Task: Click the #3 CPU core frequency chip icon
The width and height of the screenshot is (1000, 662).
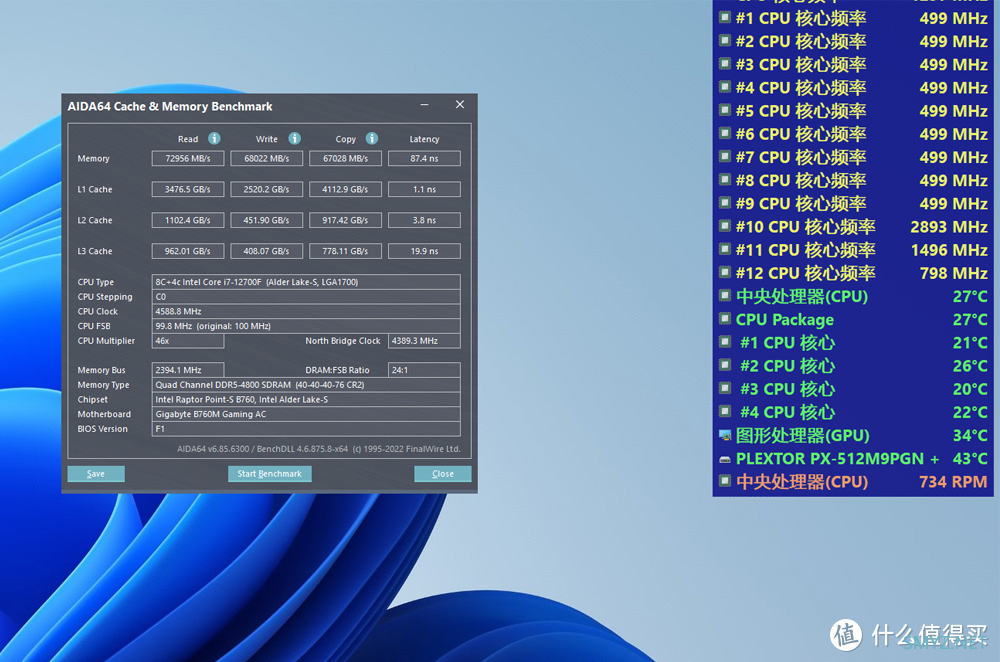Action: pyautogui.click(x=724, y=63)
